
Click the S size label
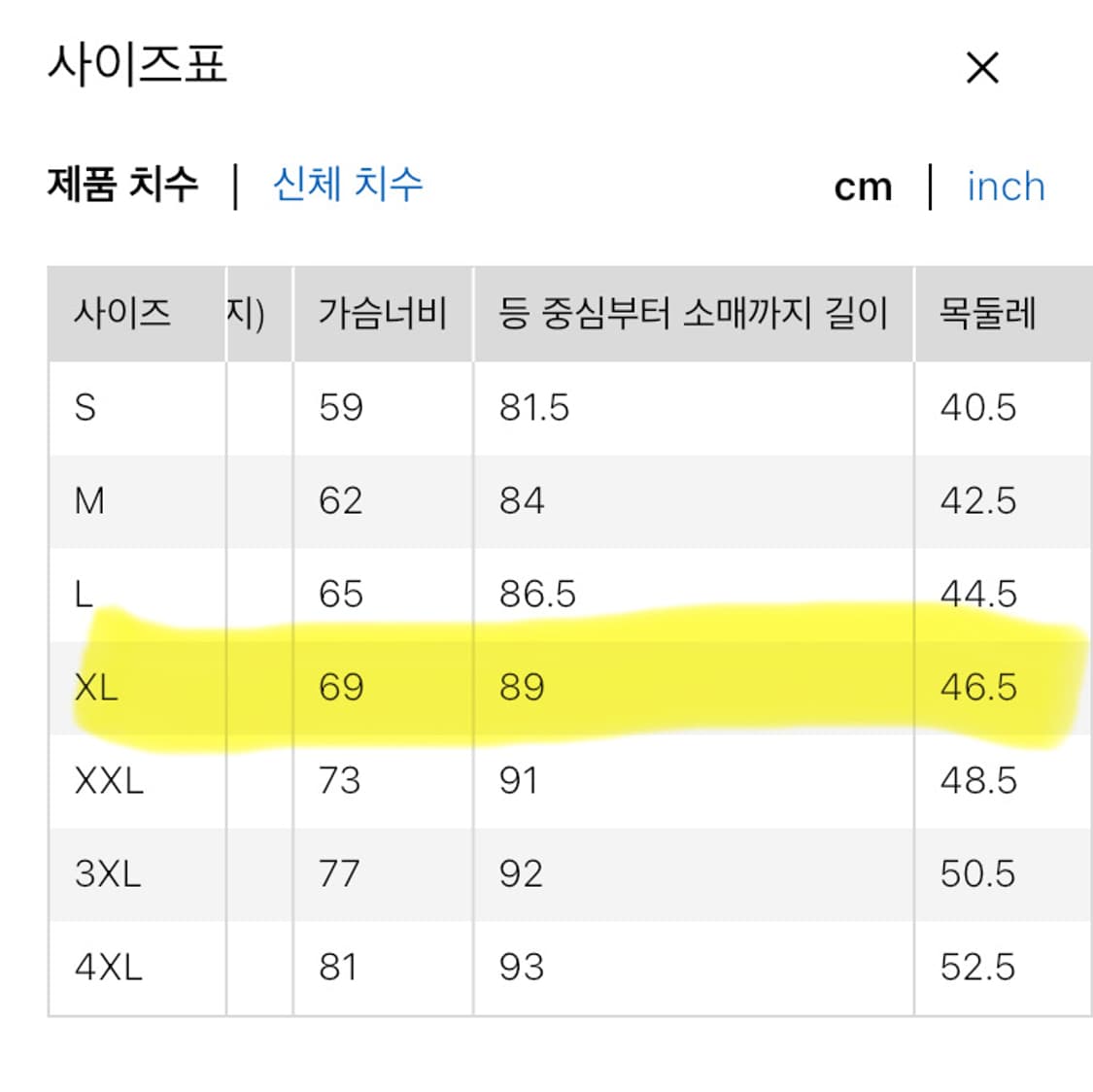pyautogui.click(x=86, y=407)
